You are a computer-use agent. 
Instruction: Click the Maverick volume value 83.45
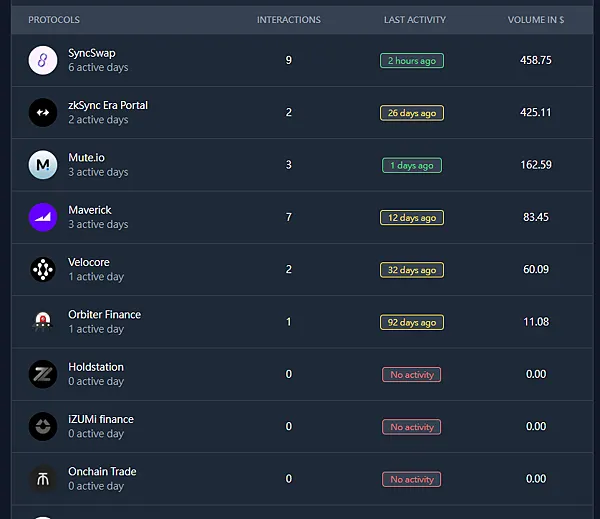(537, 217)
